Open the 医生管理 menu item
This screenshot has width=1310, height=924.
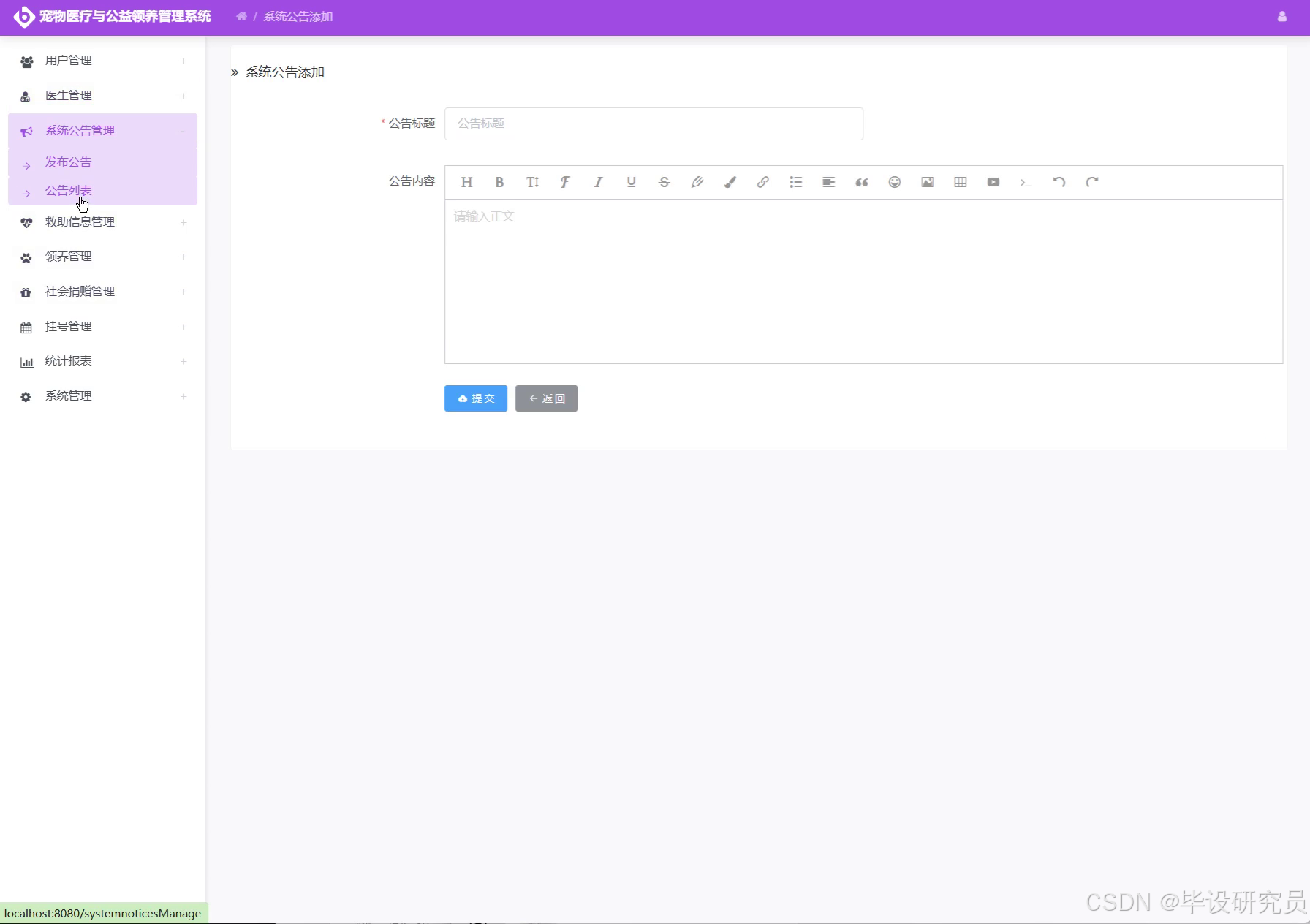tap(102, 96)
